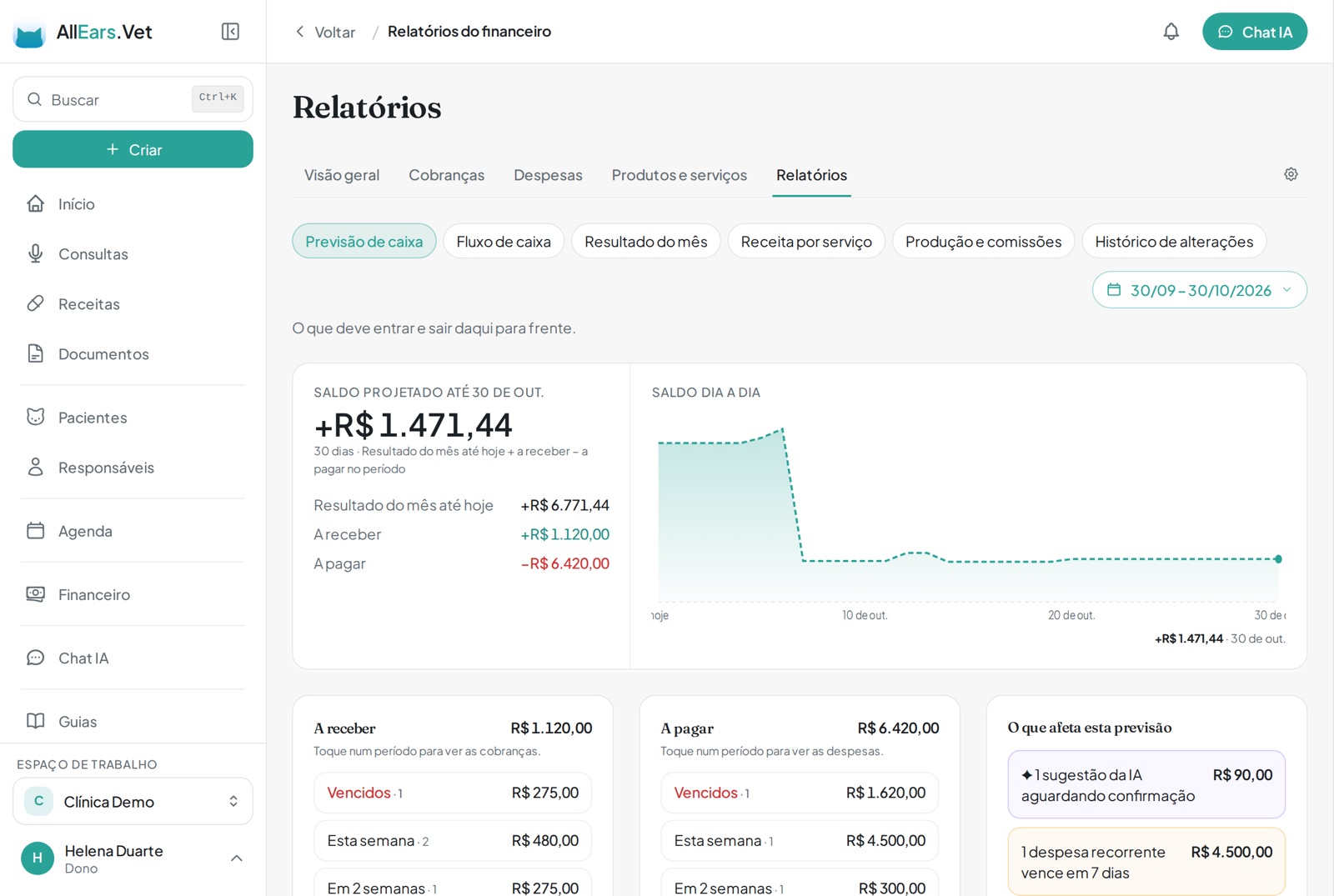Open Receitas in sidebar
The height and width of the screenshot is (896, 1334).
coord(133,304)
